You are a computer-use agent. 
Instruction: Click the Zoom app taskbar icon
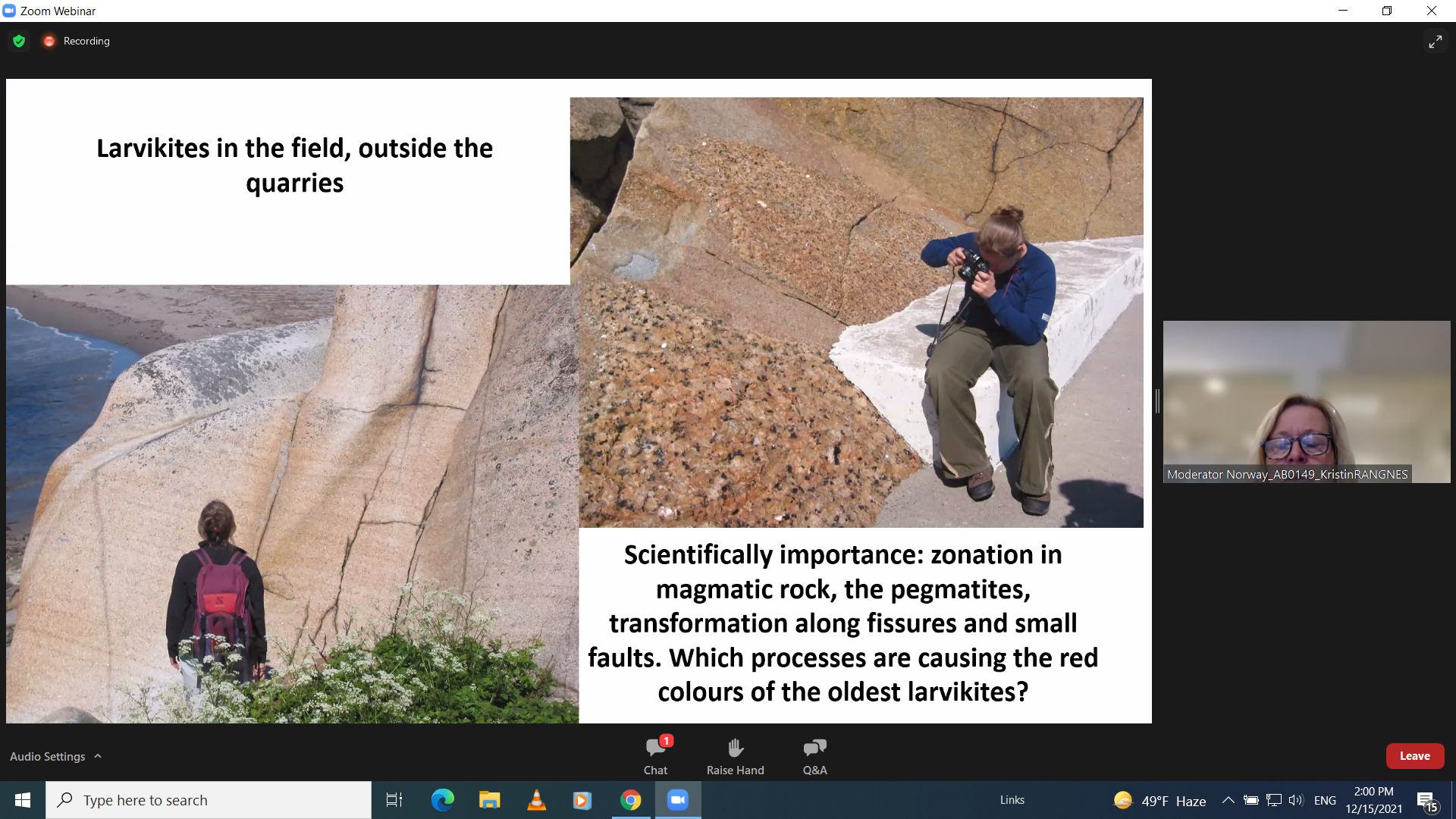[677, 800]
